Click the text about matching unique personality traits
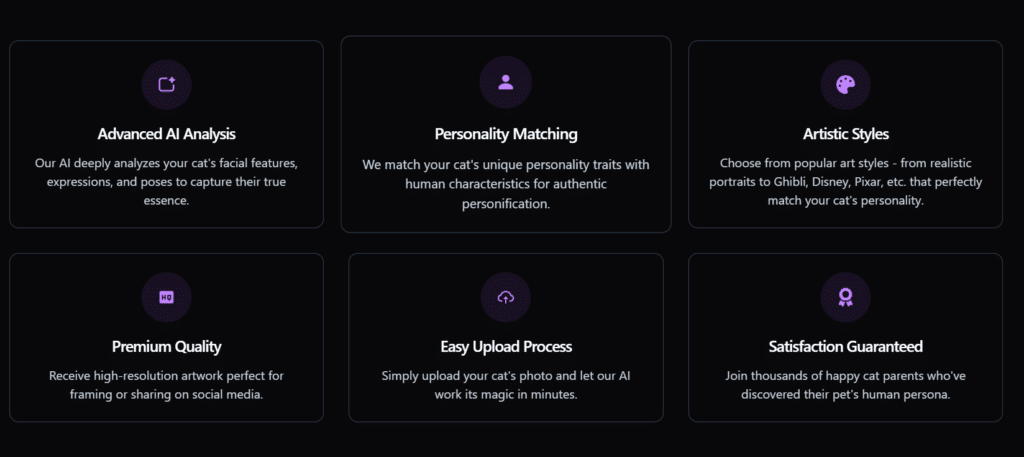 coord(505,184)
